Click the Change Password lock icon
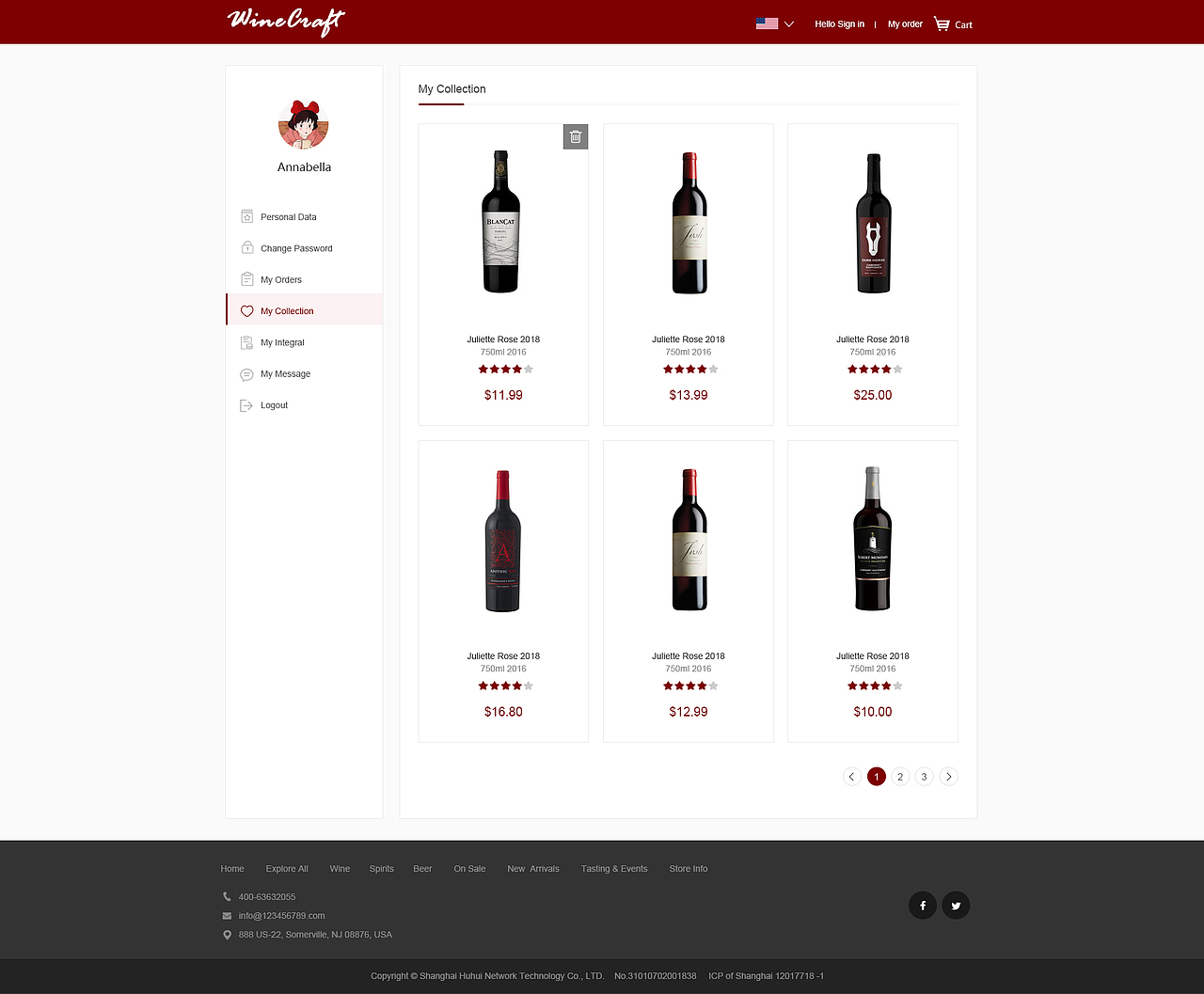The image size is (1204, 994). coord(246,248)
